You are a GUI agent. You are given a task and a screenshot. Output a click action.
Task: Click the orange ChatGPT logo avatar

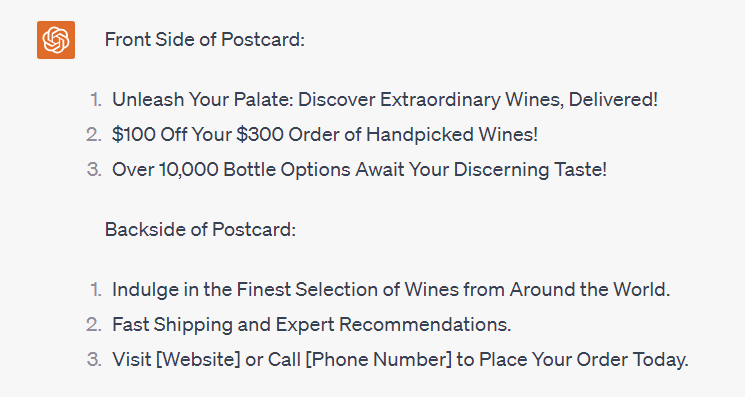click(56, 40)
